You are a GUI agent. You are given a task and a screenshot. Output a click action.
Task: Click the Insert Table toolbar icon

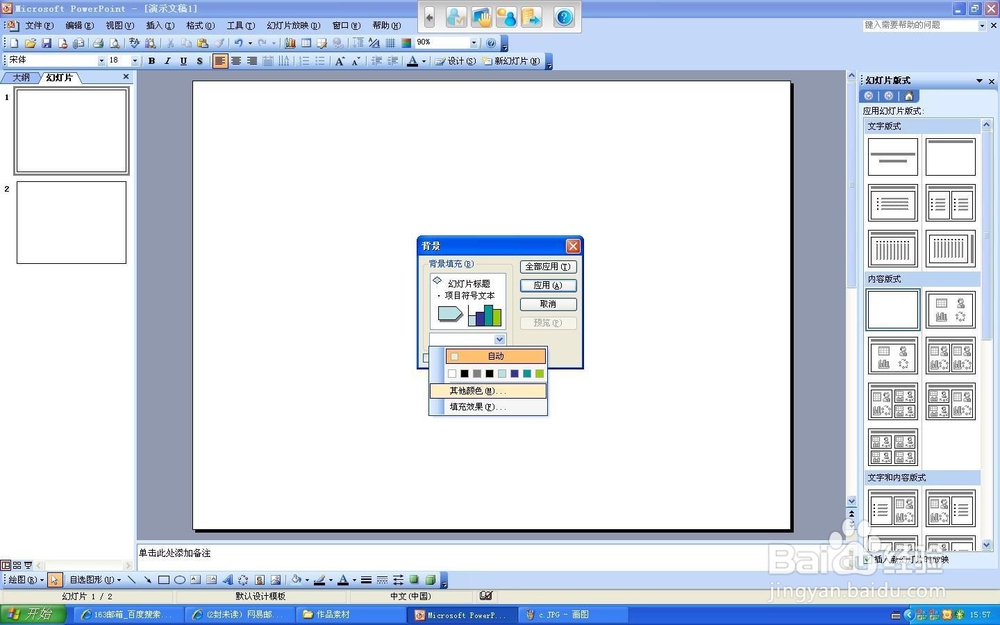click(306, 43)
